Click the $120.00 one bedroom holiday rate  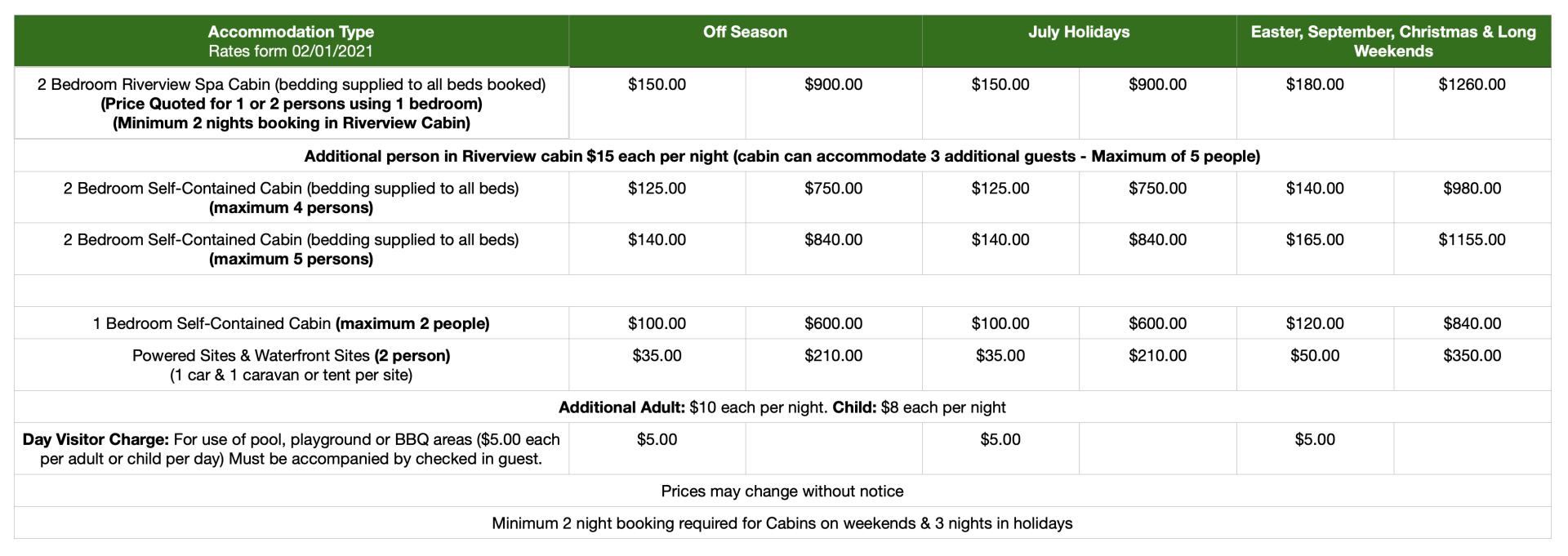1314,323
